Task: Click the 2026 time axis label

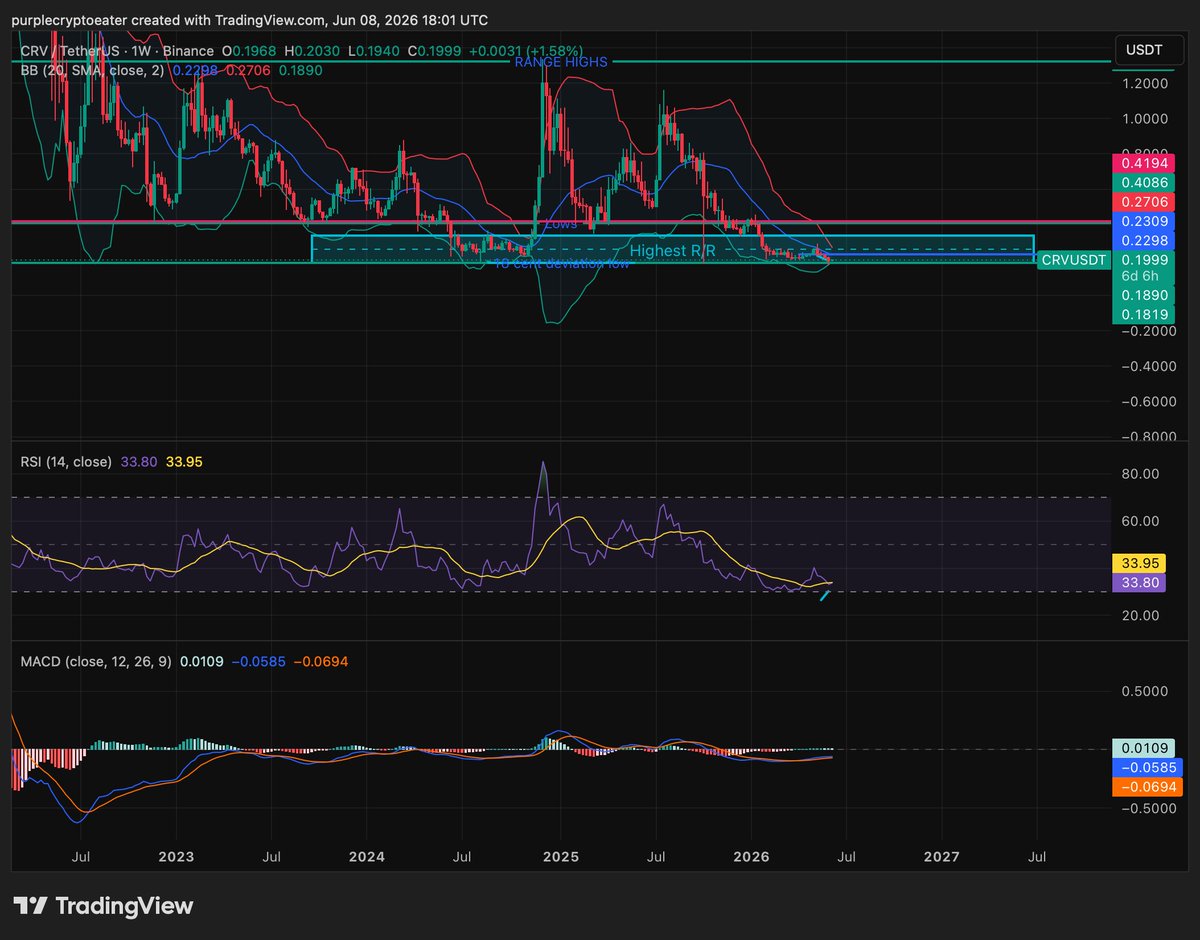Action: pyautogui.click(x=751, y=857)
